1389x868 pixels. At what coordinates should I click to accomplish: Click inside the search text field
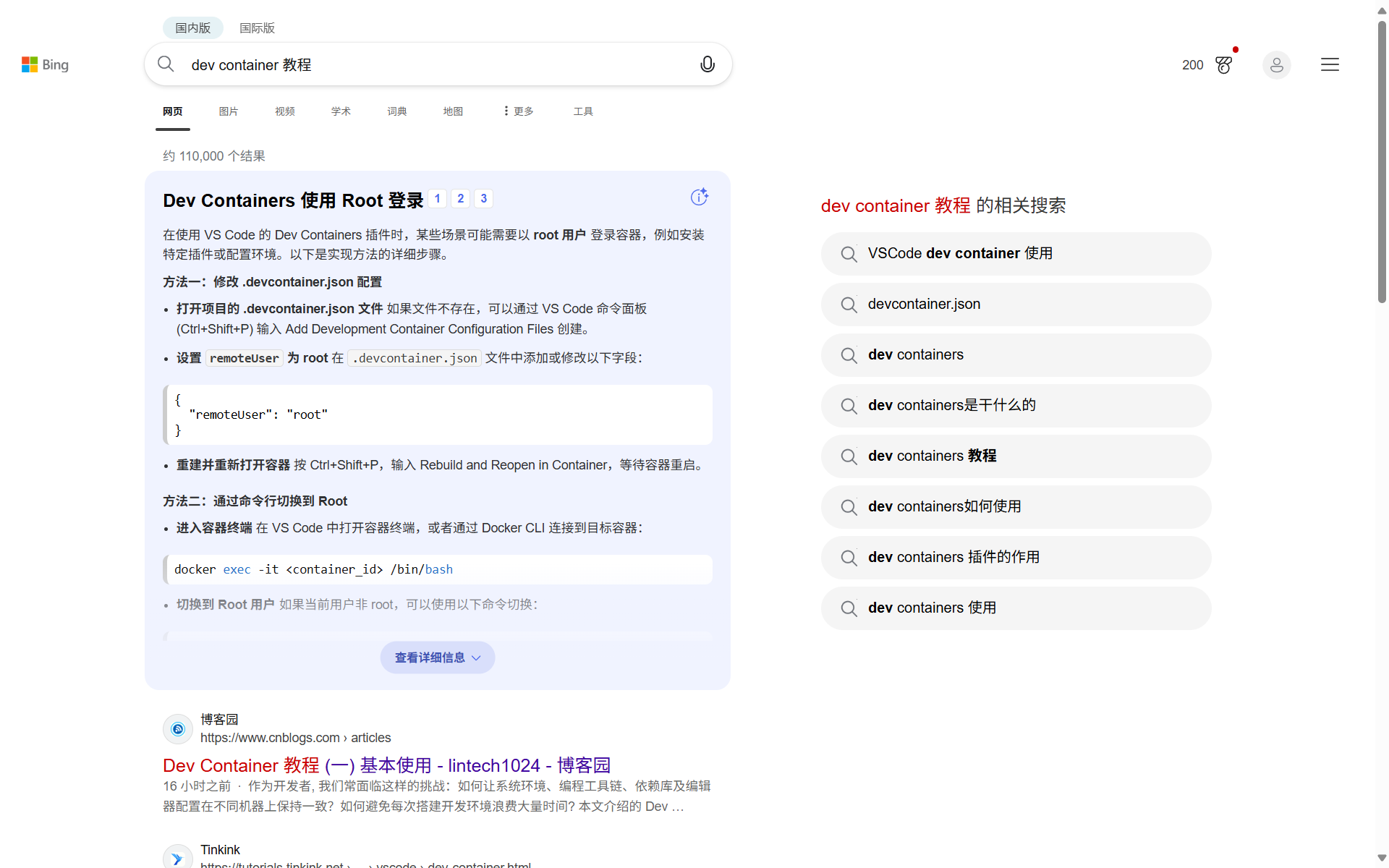(434, 65)
